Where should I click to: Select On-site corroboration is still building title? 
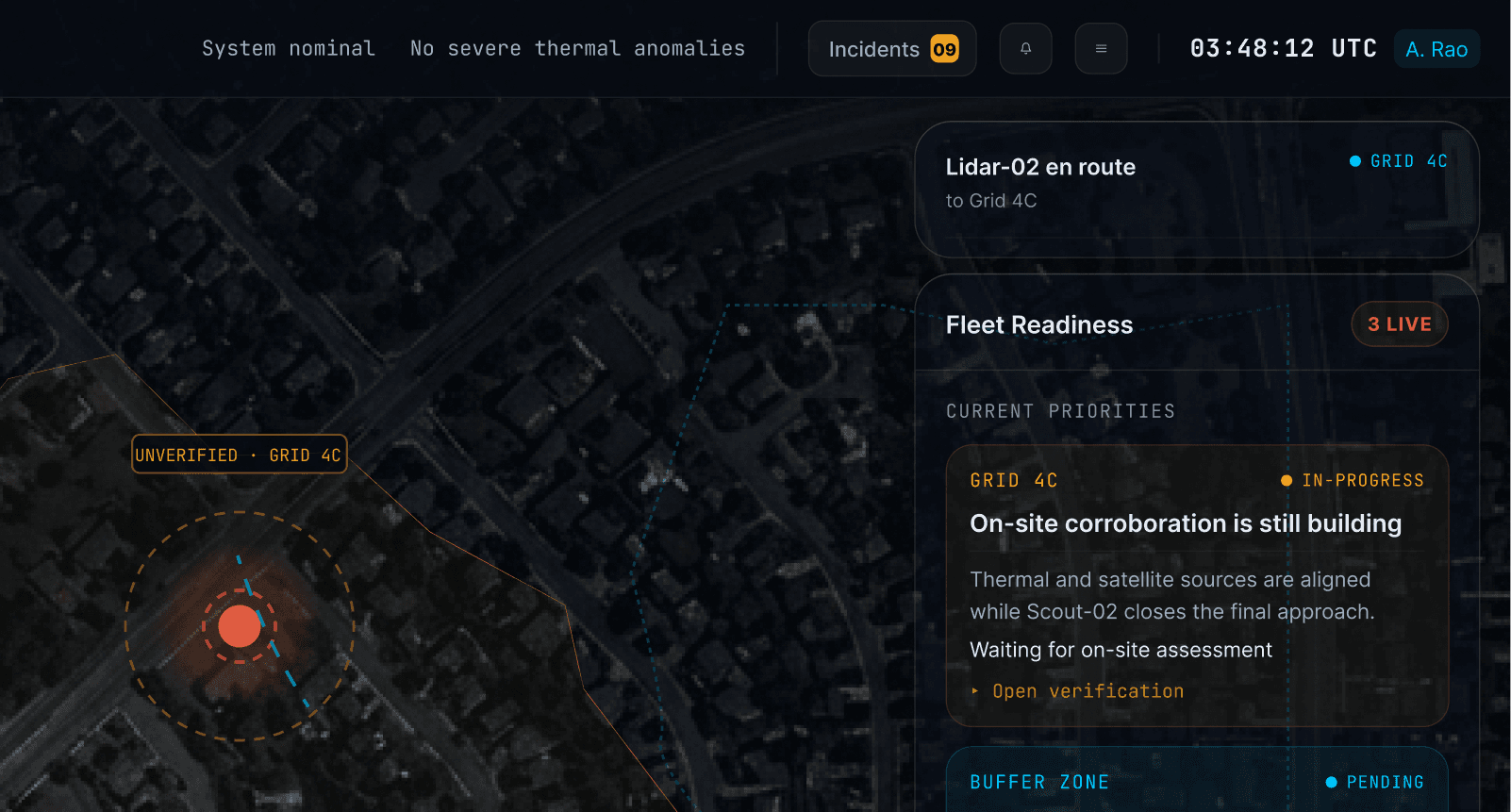(1186, 523)
